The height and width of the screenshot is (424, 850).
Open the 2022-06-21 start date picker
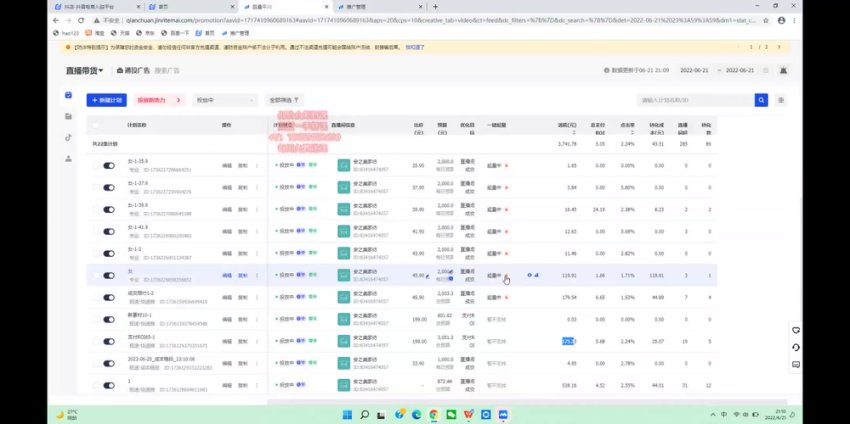(x=694, y=70)
